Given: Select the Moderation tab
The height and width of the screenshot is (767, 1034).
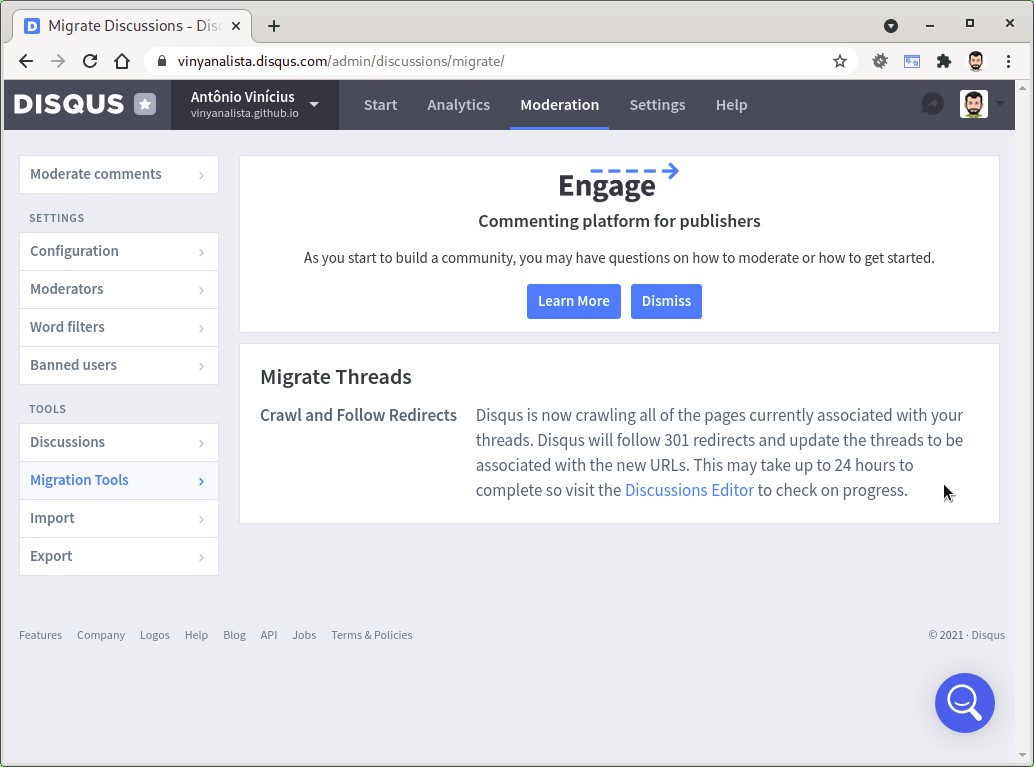Looking at the screenshot, I should click(559, 105).
